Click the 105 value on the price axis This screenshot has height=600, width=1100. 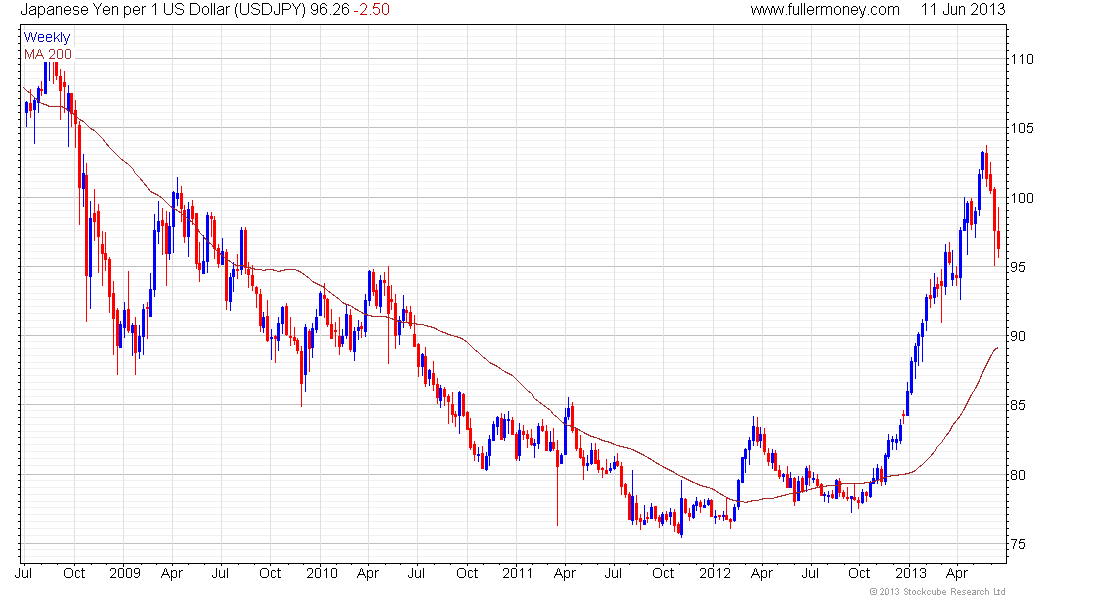[1021, 128]
